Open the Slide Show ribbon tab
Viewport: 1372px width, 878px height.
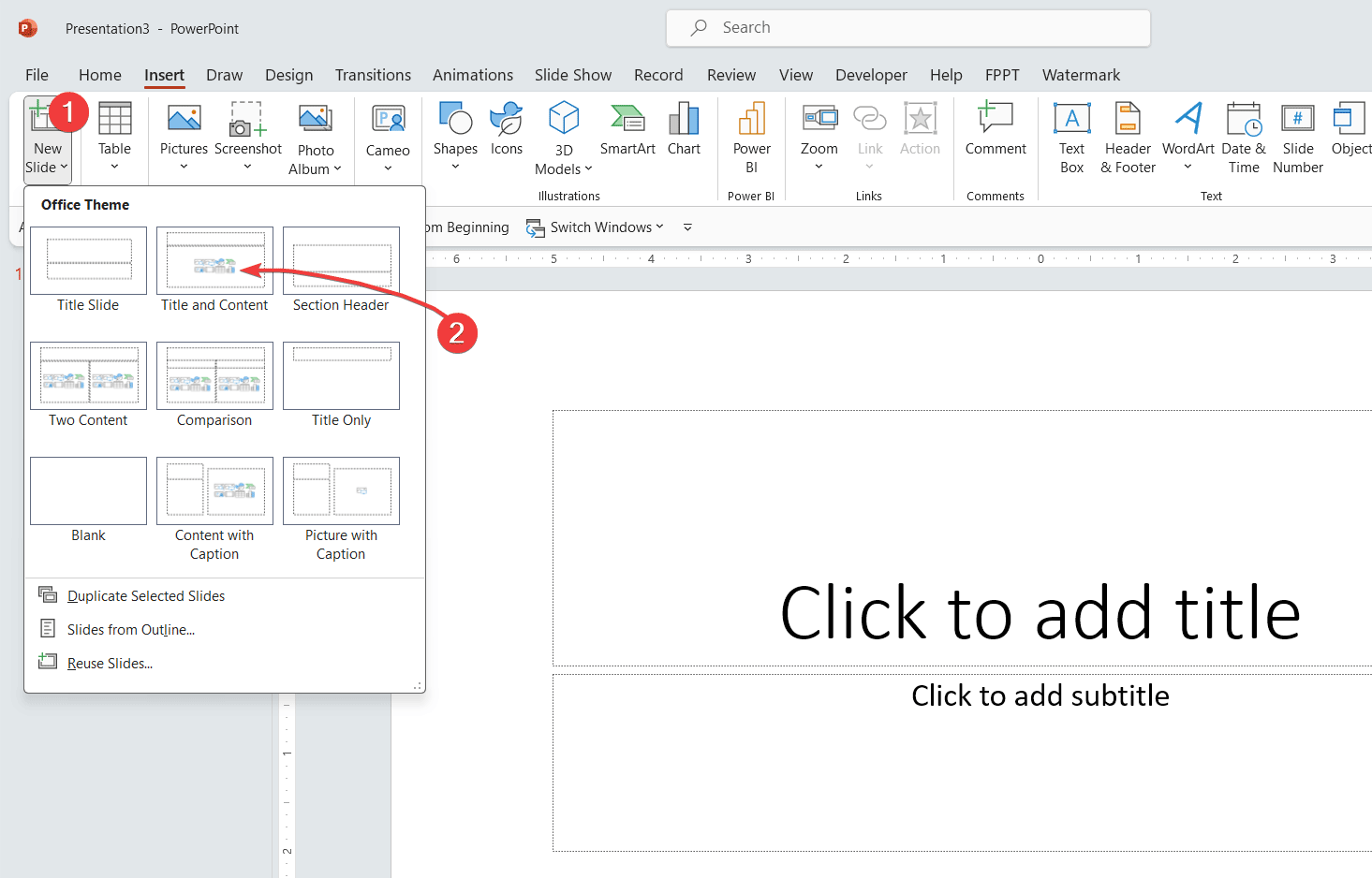coord(572,75)
